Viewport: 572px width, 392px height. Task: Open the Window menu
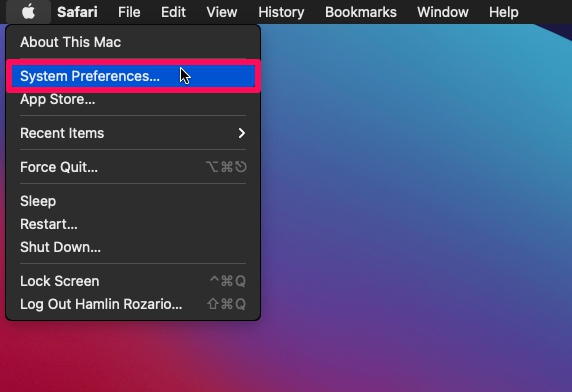tap(443, 12)
